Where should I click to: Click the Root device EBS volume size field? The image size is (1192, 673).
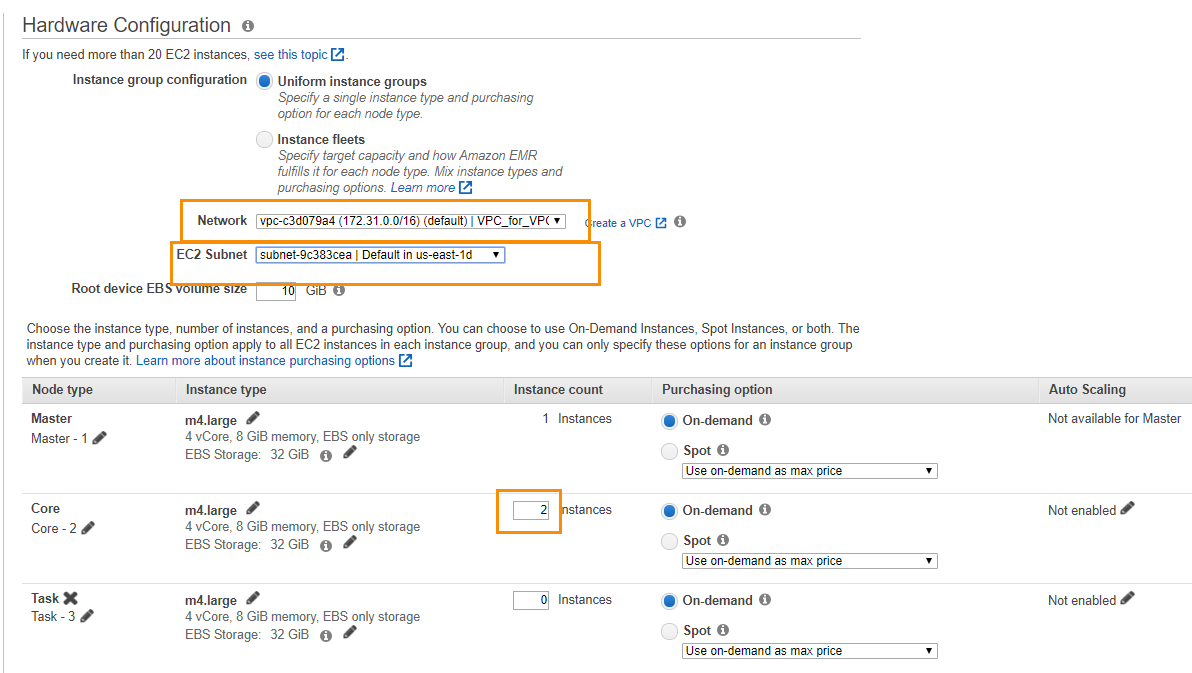[276, 290]
